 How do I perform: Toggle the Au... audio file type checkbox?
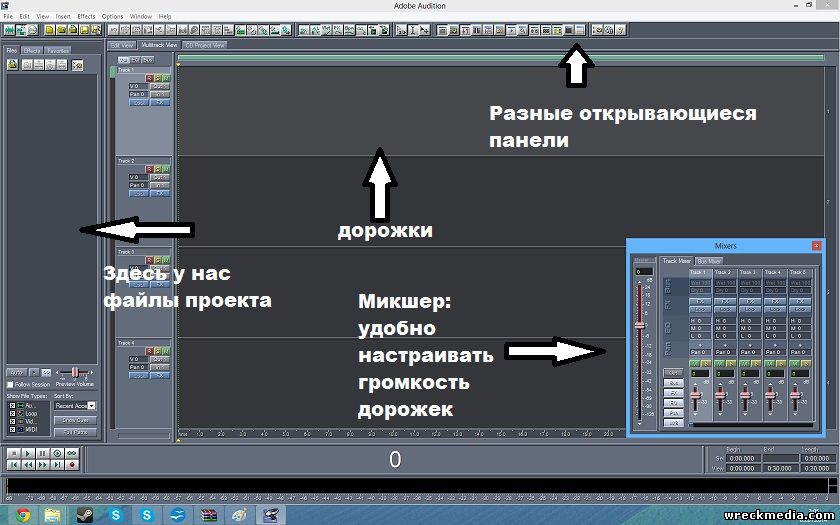coord(12,406)
